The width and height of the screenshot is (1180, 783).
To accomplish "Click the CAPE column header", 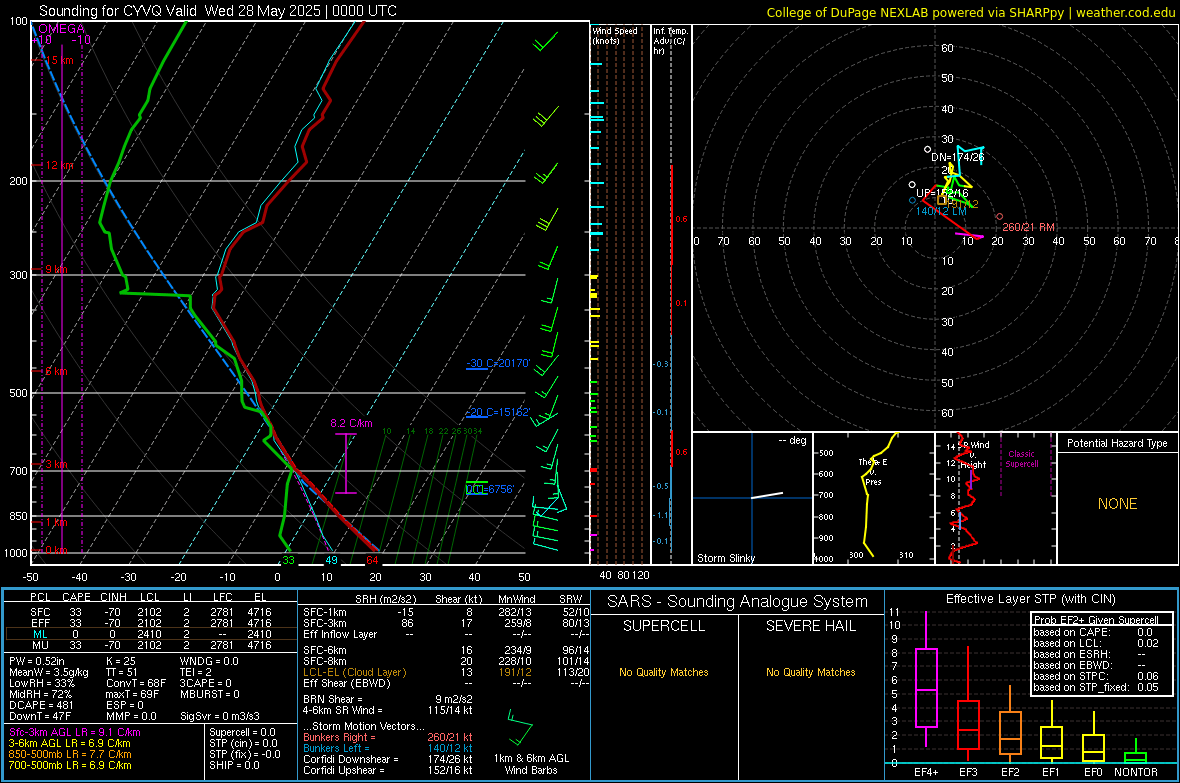I will tap(76, 597).
